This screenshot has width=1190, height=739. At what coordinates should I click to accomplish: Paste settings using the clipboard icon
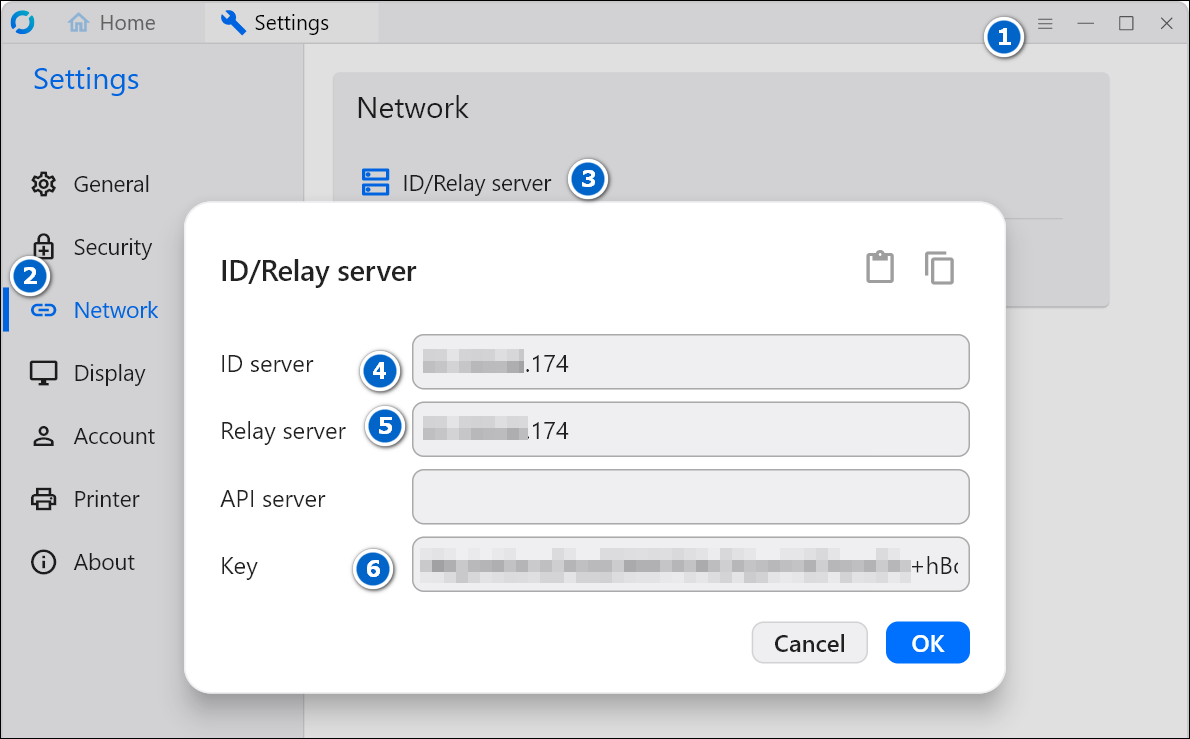pos(880,267)
